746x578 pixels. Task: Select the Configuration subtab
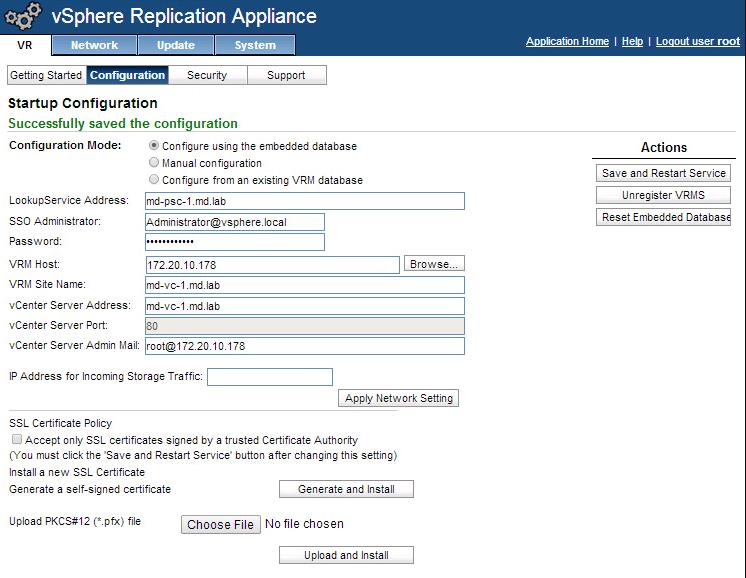(127, 75)
